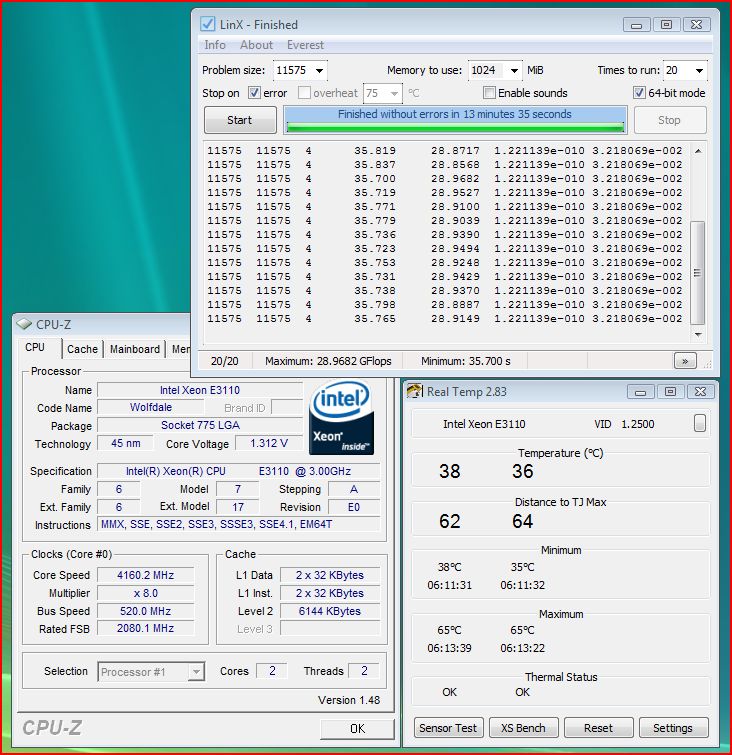This screenshot has width=732, height=755.
Task: Close the LinX window
Action: click(696, 25)
